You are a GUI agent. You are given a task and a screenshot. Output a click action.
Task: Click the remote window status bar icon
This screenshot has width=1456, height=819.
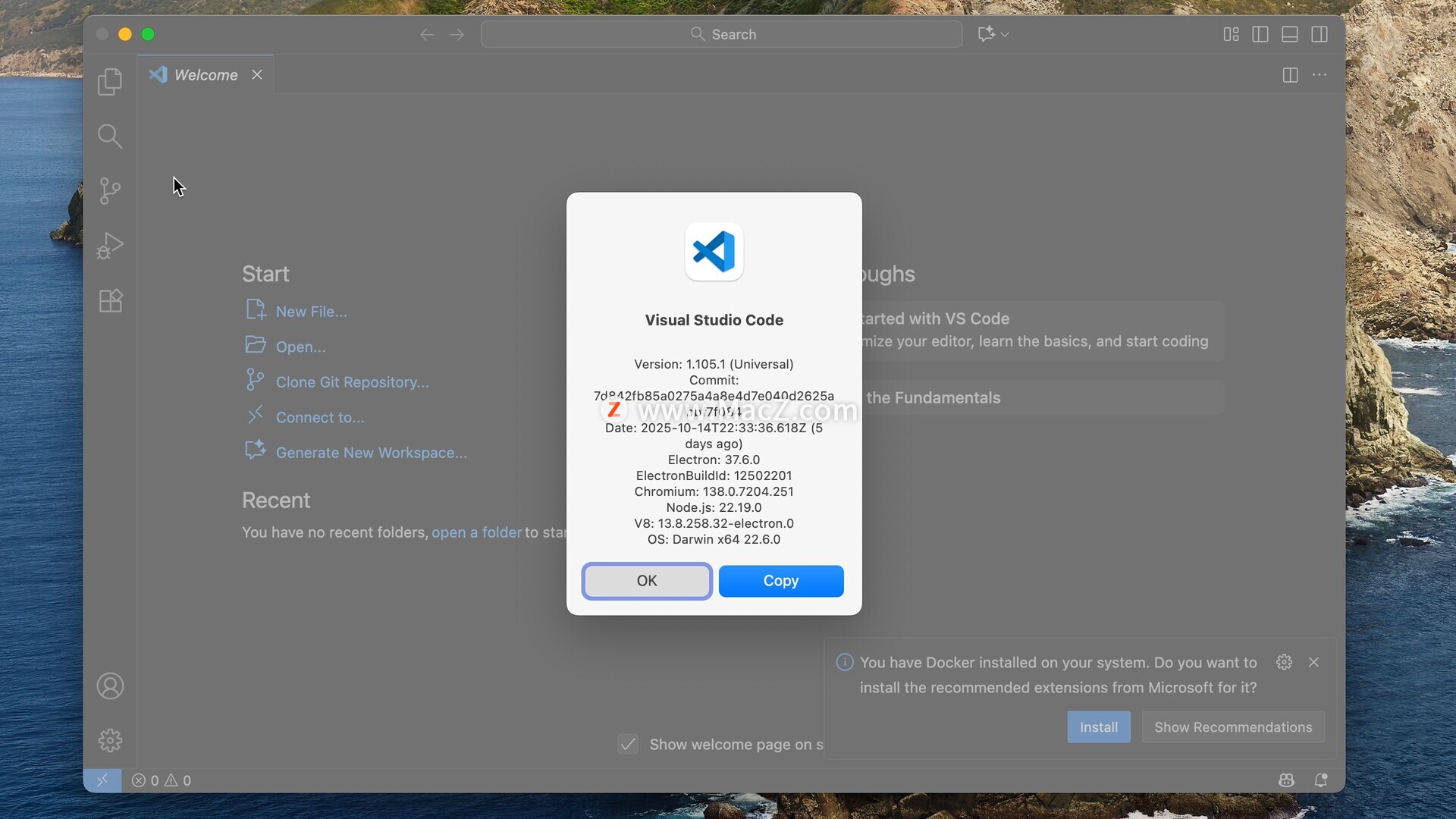pyautogui.click(x=102, y=780)
